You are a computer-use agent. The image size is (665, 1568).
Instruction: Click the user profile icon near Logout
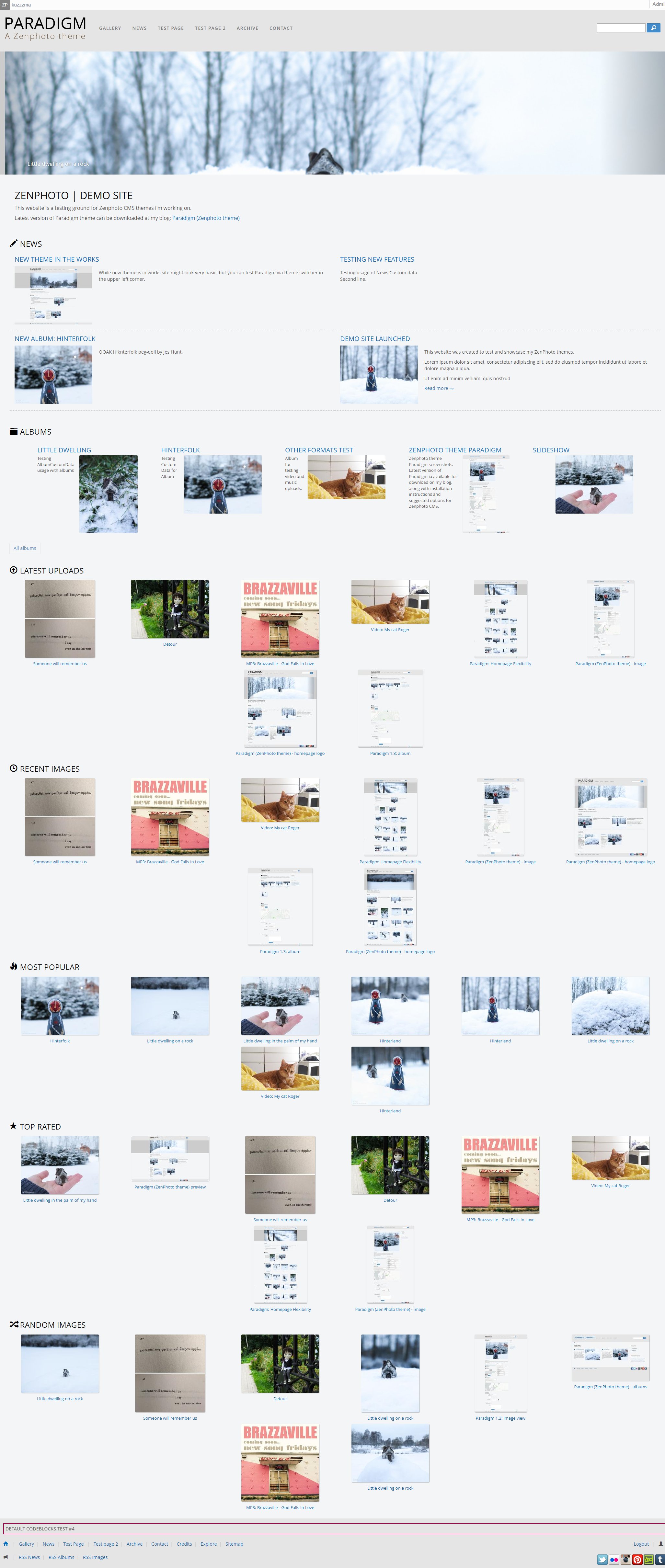660,1544
